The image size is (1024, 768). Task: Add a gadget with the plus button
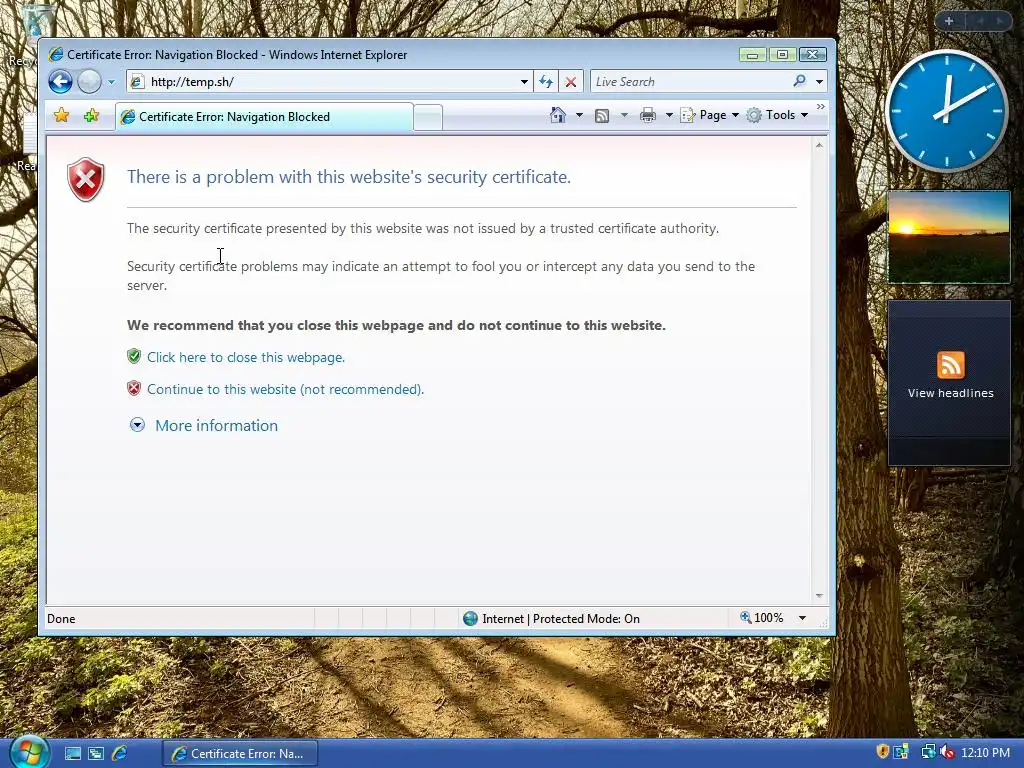(949, 21)
